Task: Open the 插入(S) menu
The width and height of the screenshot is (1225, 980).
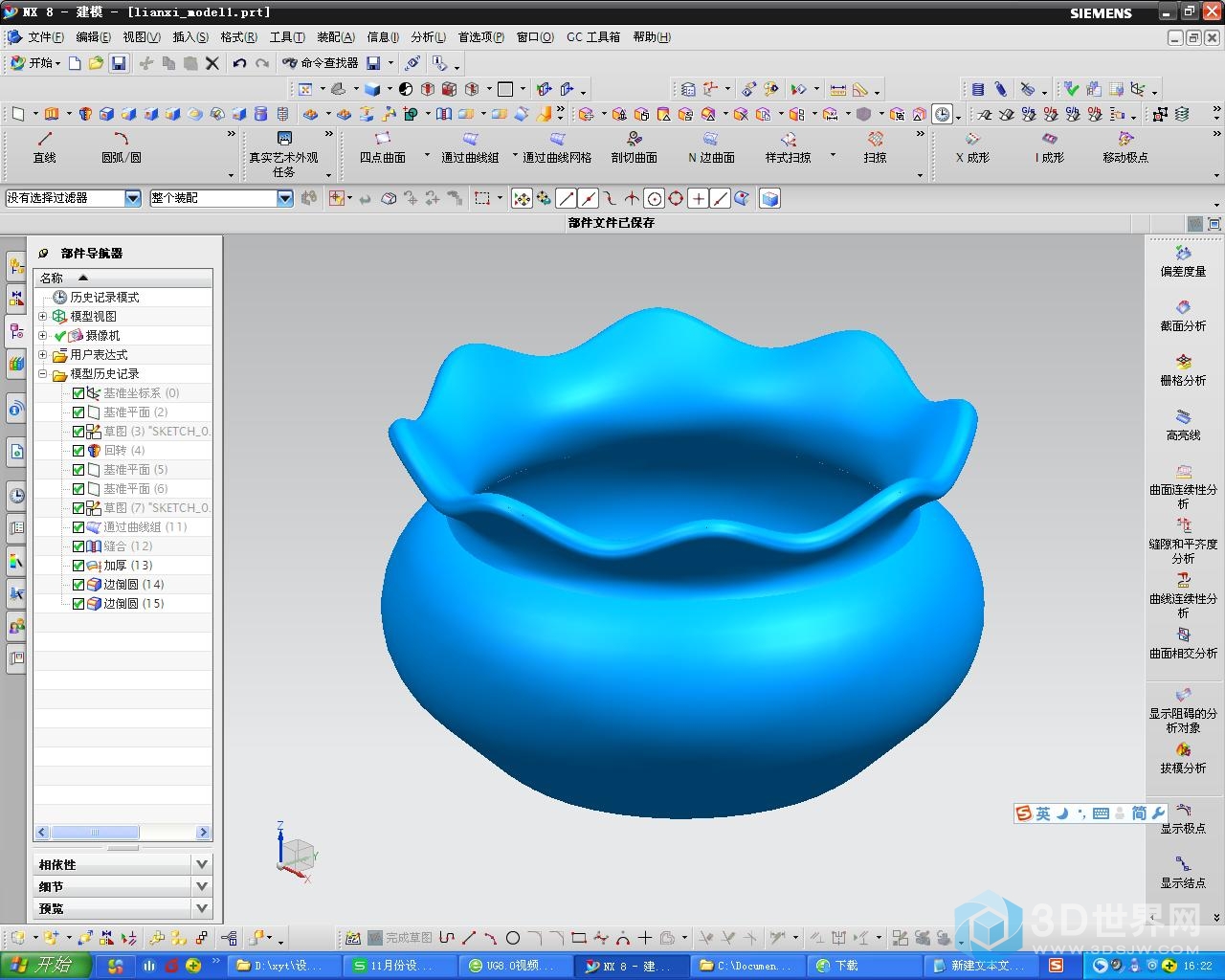Action: pyautogui.click(x=190, y=37)
